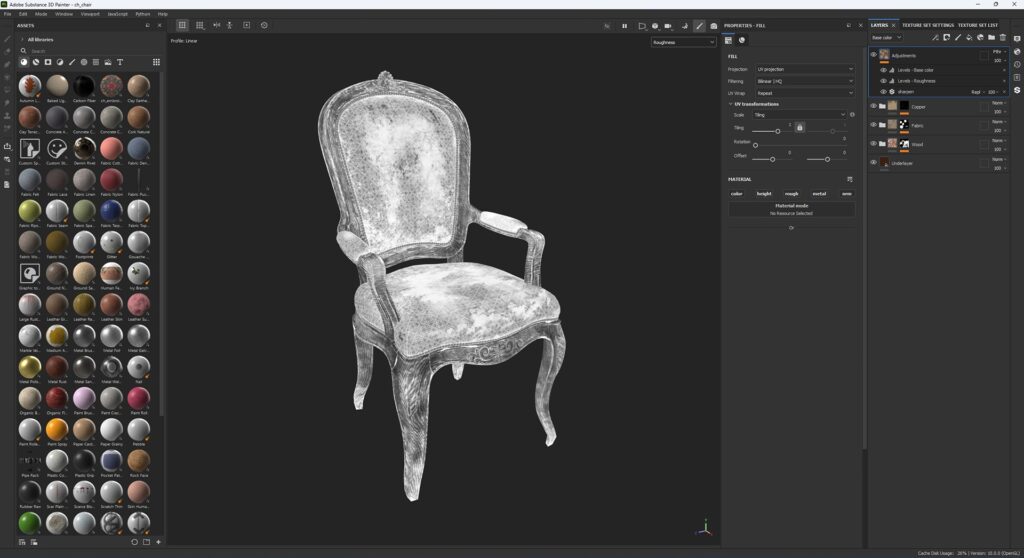Click the delete layer trash icon
The image size is (1024, 558).
[x=1003, y=38]
